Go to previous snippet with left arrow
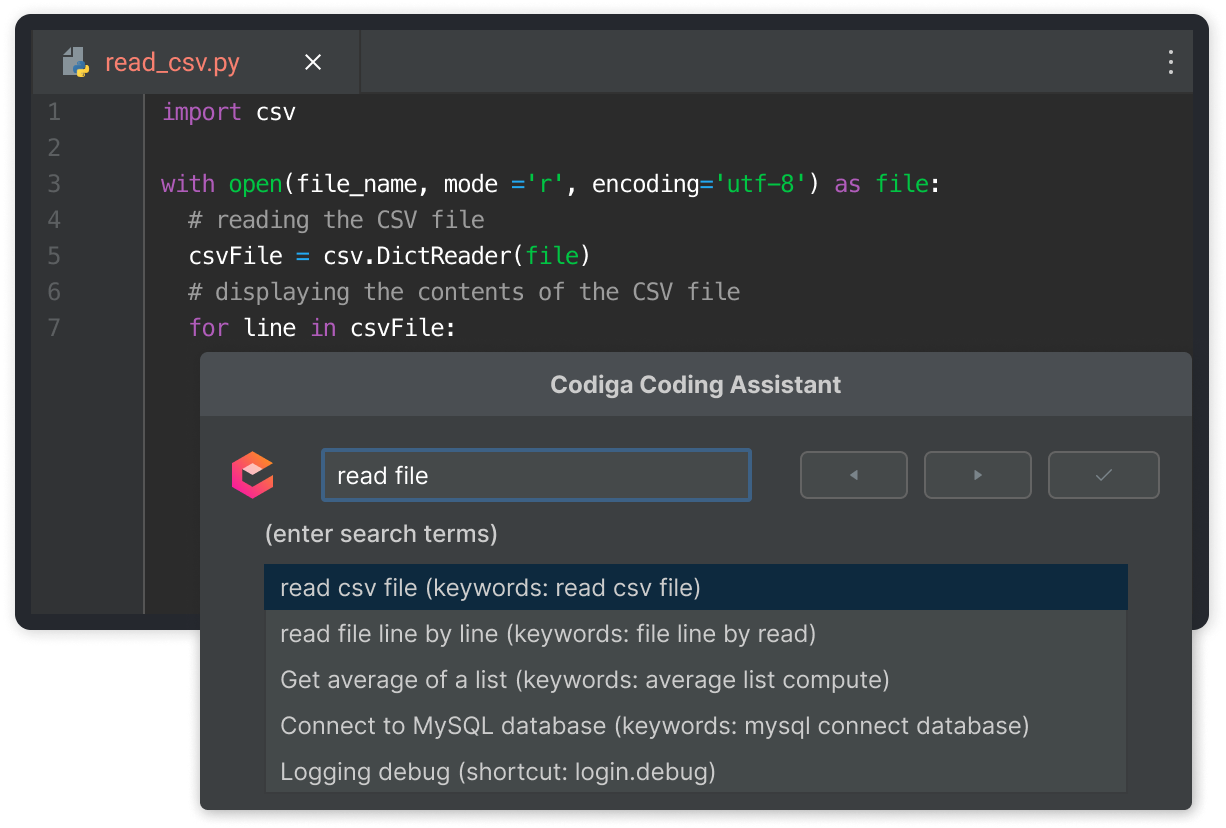The height and width of the screenshot is (828, 1226). tap(854, 475)
